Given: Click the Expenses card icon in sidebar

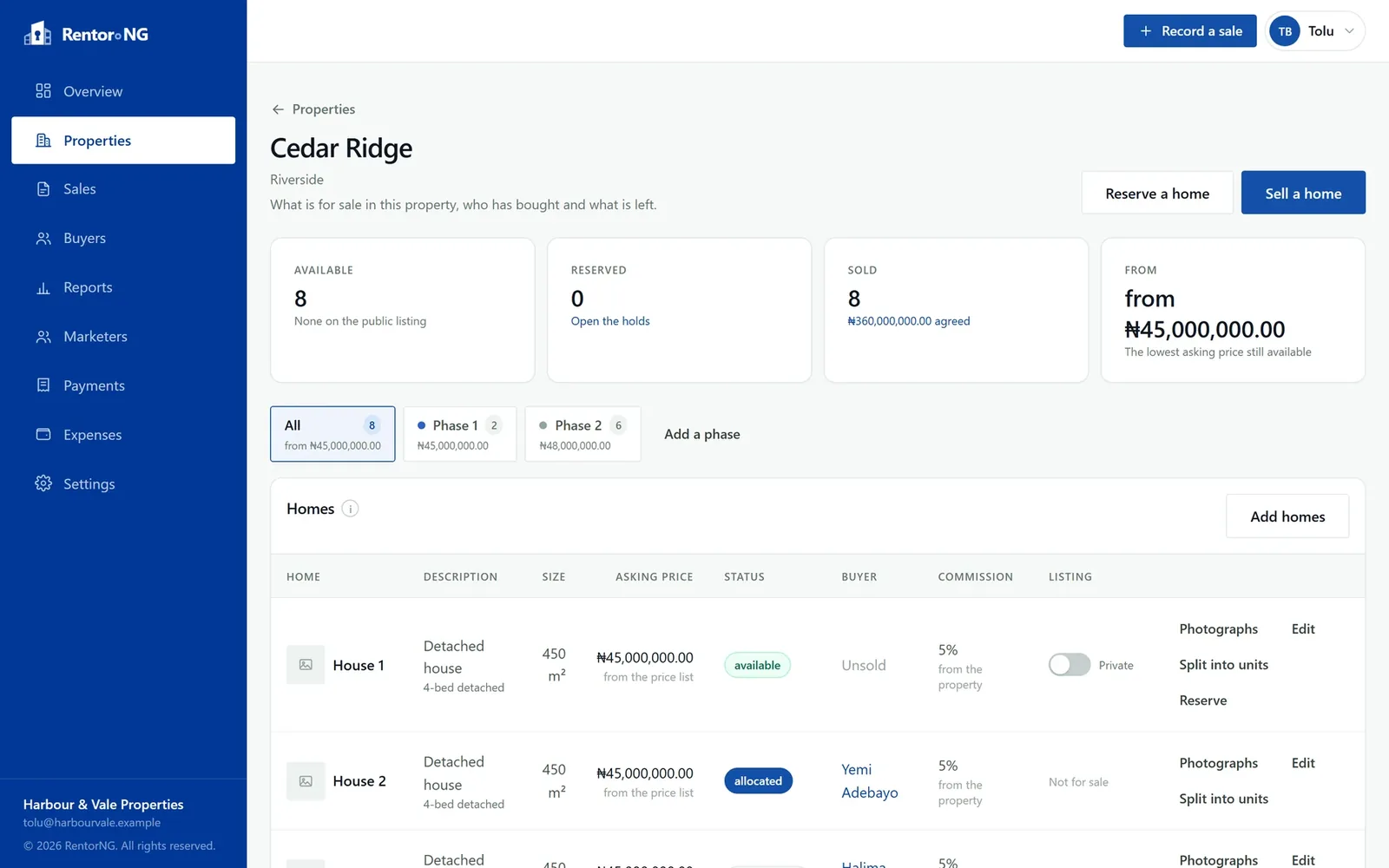Looking at the screenshot, I should [43, 435].
